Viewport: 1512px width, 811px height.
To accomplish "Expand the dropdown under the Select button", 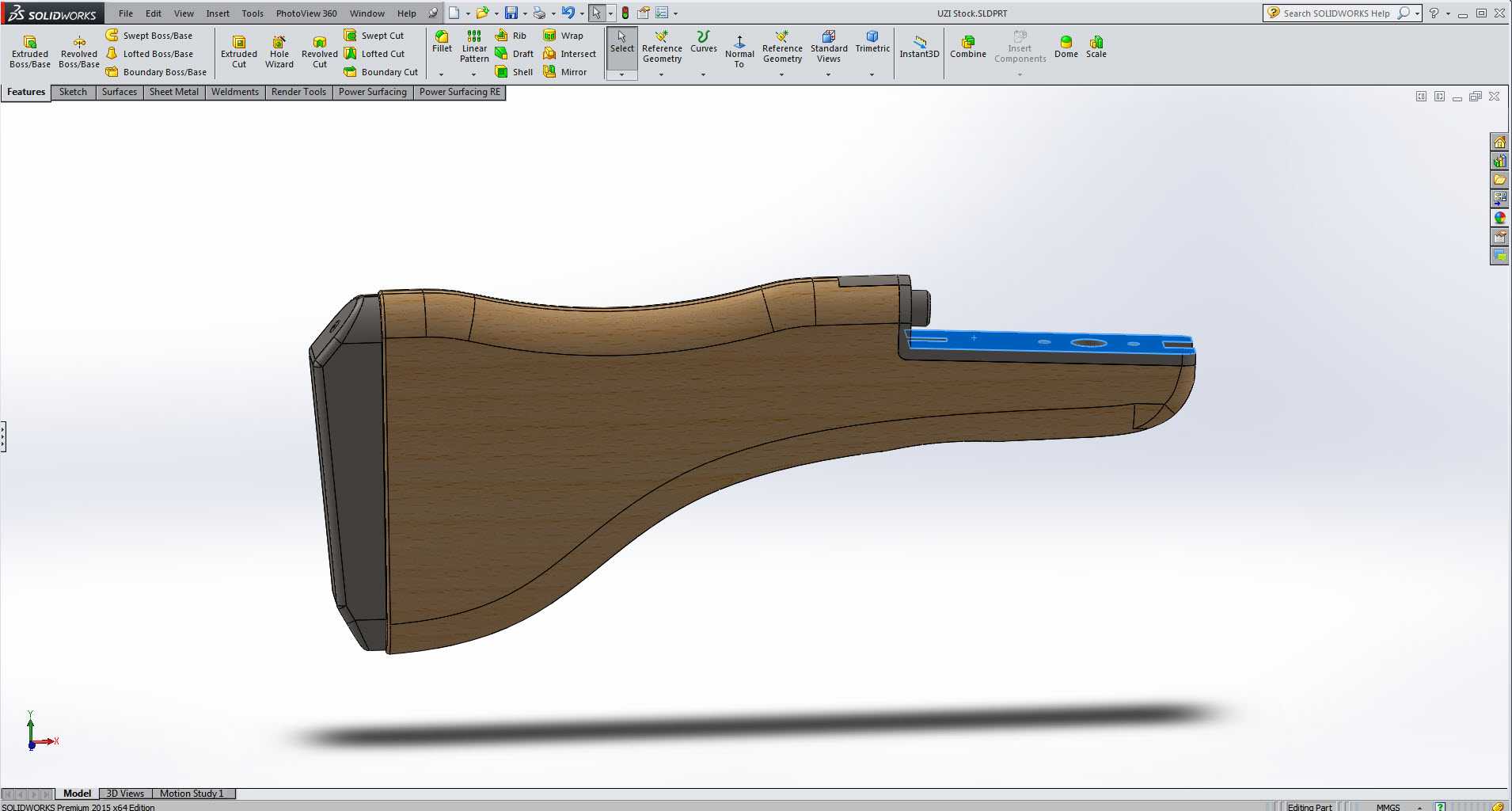I will [622, 74].
